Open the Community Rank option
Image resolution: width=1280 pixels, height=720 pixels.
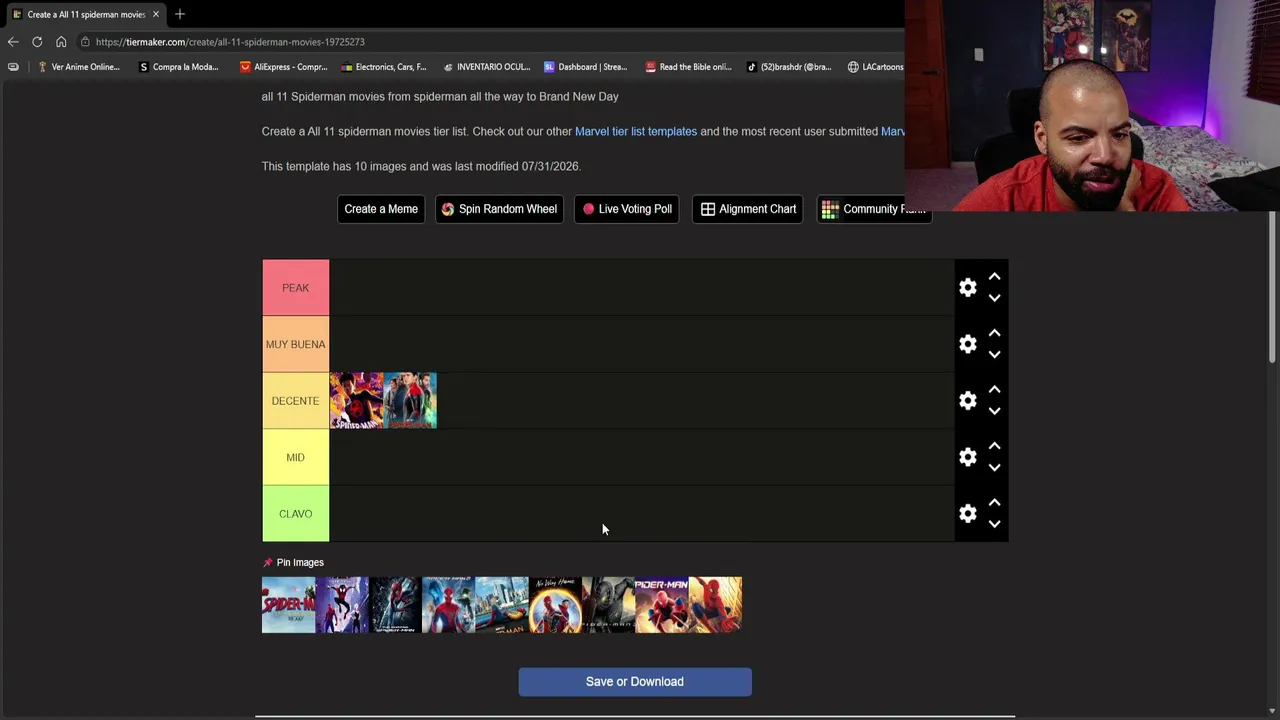pyautogui.click(x=874, y=209)
